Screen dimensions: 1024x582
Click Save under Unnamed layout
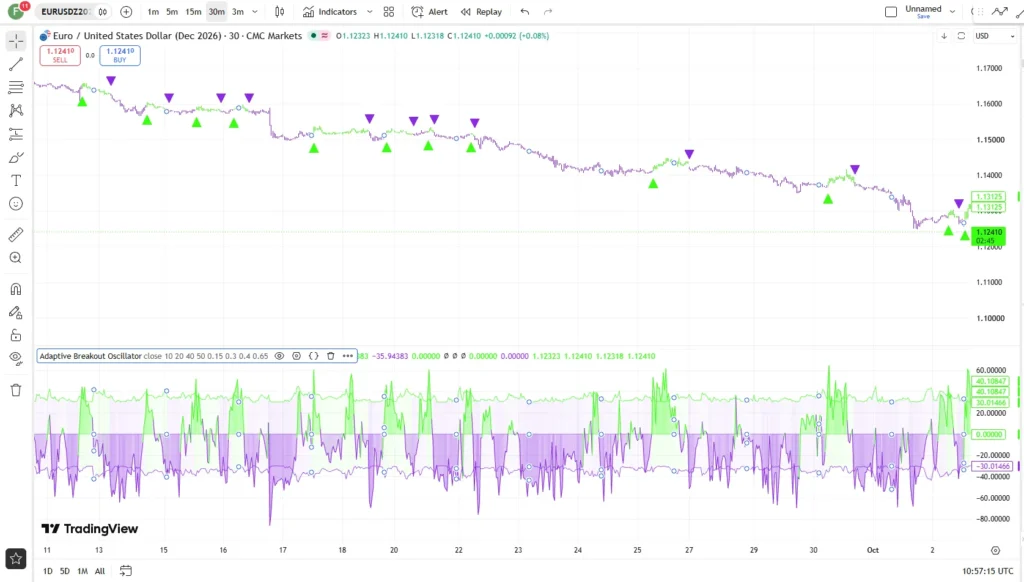click(923, 16)
